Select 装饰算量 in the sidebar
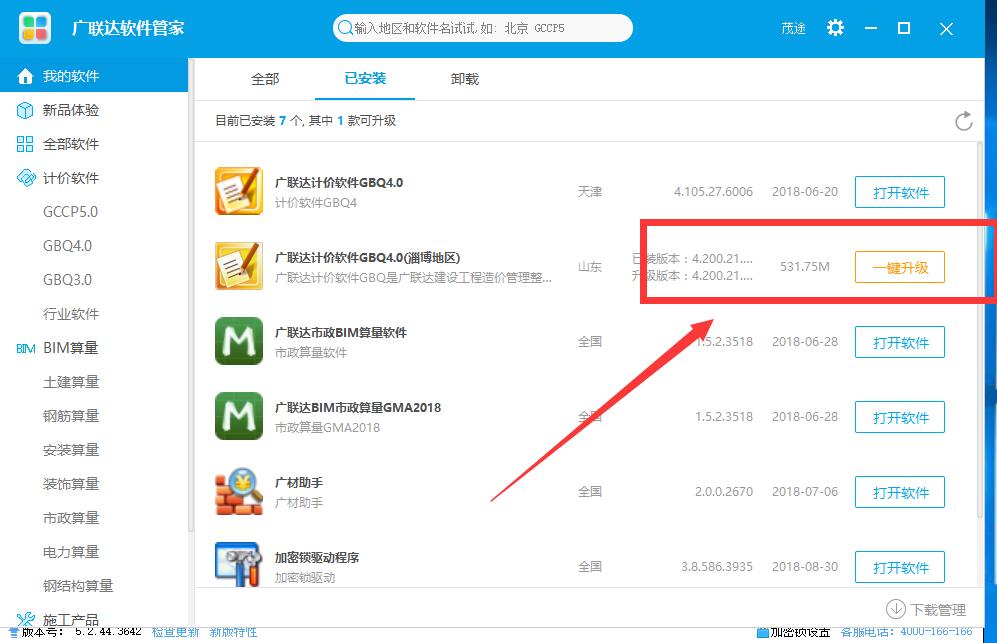 (x=71, y=484)
